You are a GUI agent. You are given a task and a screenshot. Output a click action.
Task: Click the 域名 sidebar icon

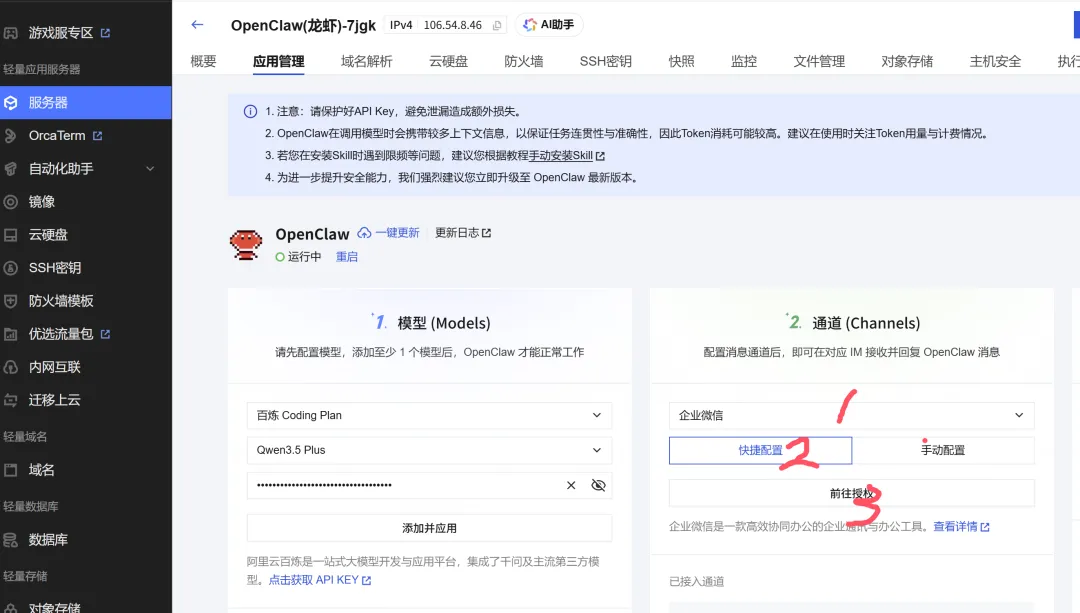coord(10,470)
